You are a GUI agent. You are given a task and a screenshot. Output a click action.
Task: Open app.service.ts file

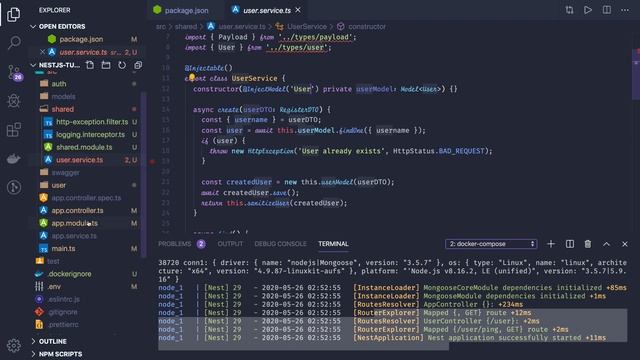[x=74, y=236]
